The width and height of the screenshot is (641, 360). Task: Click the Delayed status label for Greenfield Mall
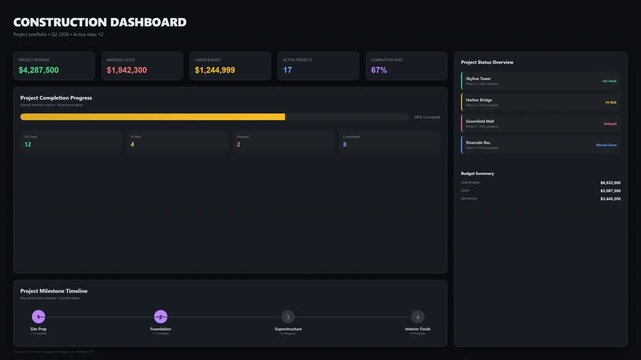(x=610, y=123)
